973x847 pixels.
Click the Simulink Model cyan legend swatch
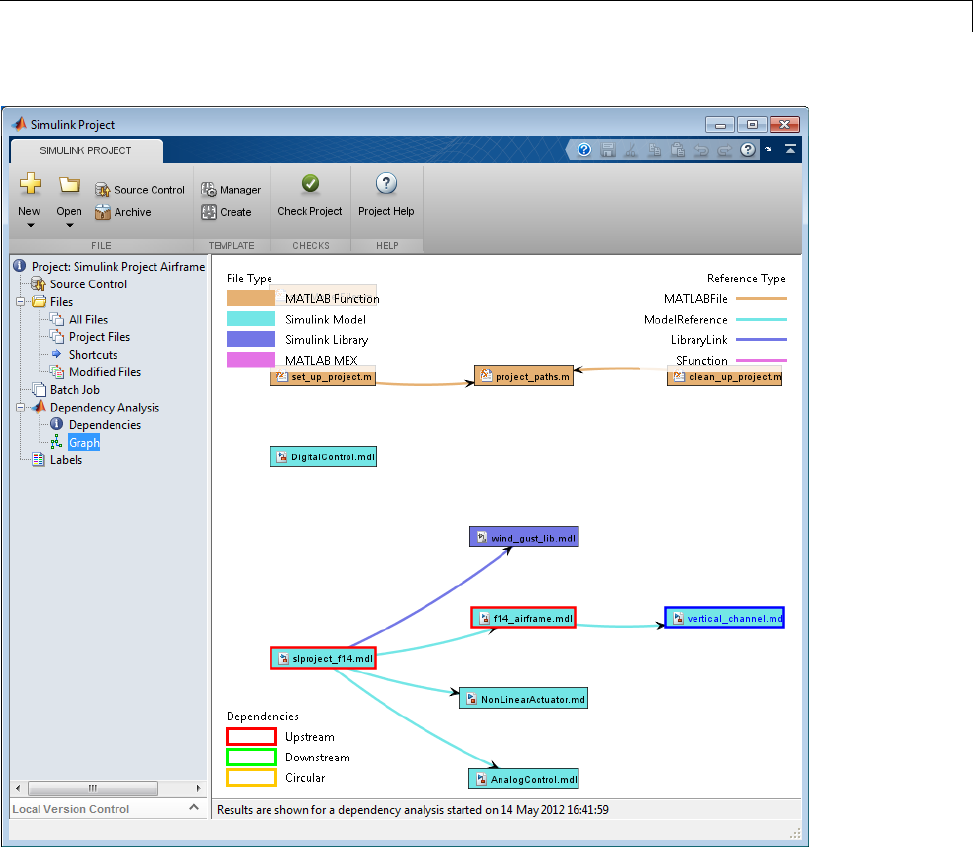point(251,319)
